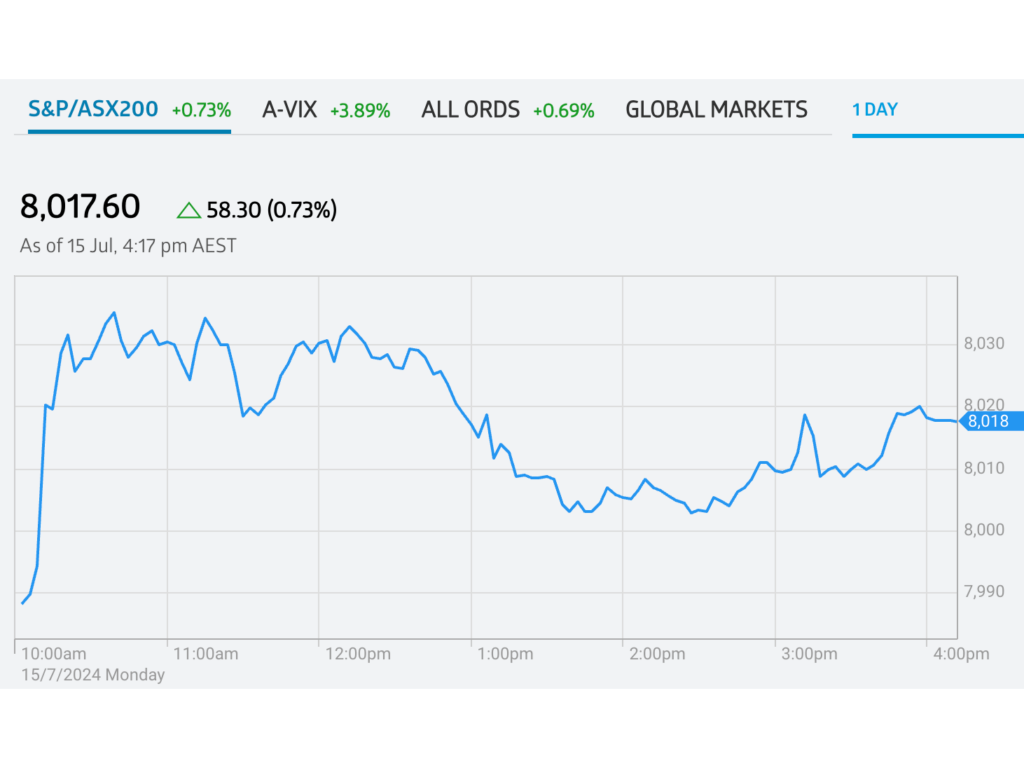Click the 2:00pm axis label
Viewport: 1024px width, 768px height.
click(657, 654)
